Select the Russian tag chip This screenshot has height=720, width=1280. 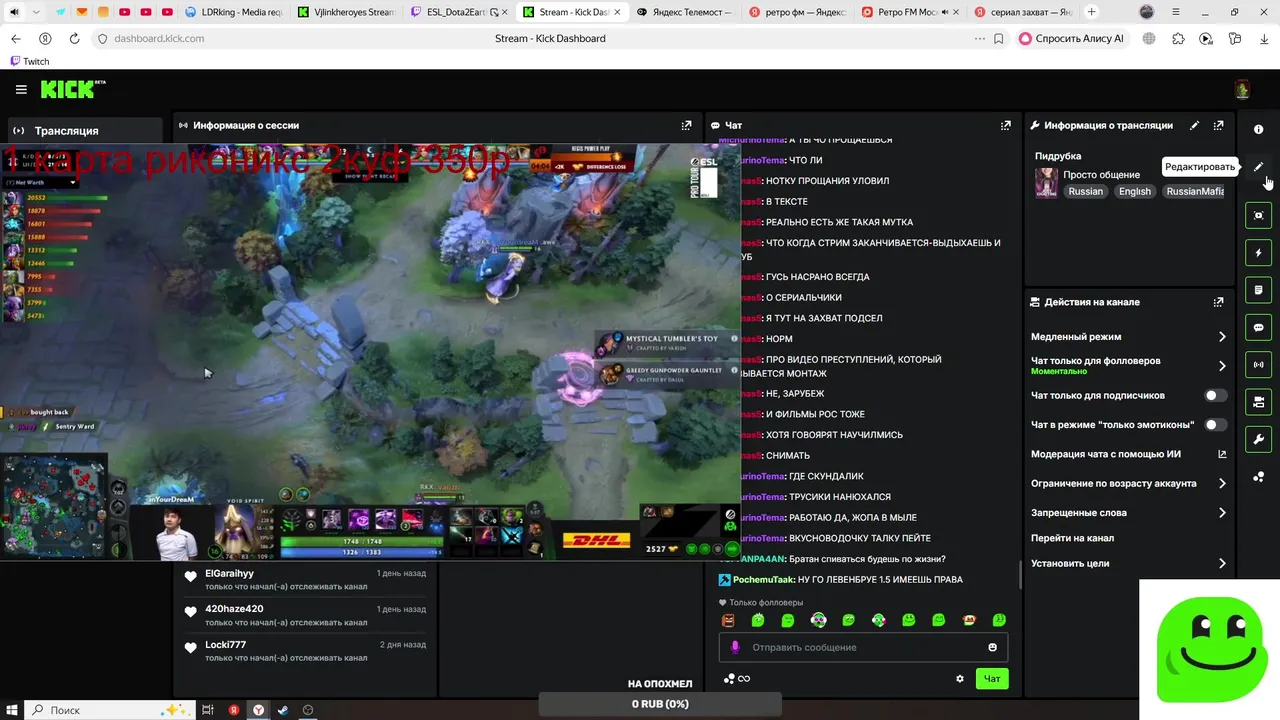[1085, 191]
